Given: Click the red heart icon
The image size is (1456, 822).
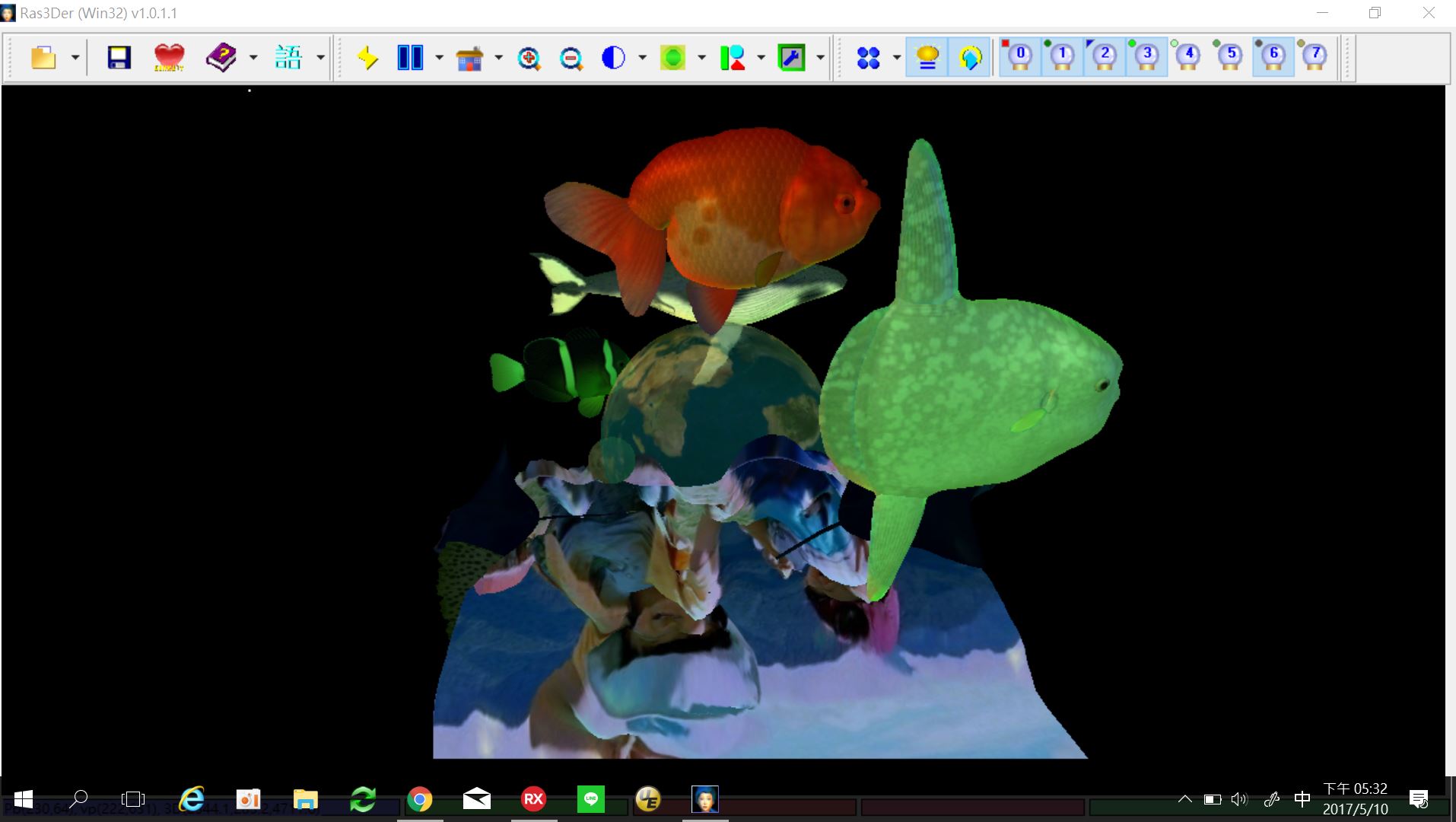Looking at the screenshot, I should pyautogui.click(x=169, y=58).
